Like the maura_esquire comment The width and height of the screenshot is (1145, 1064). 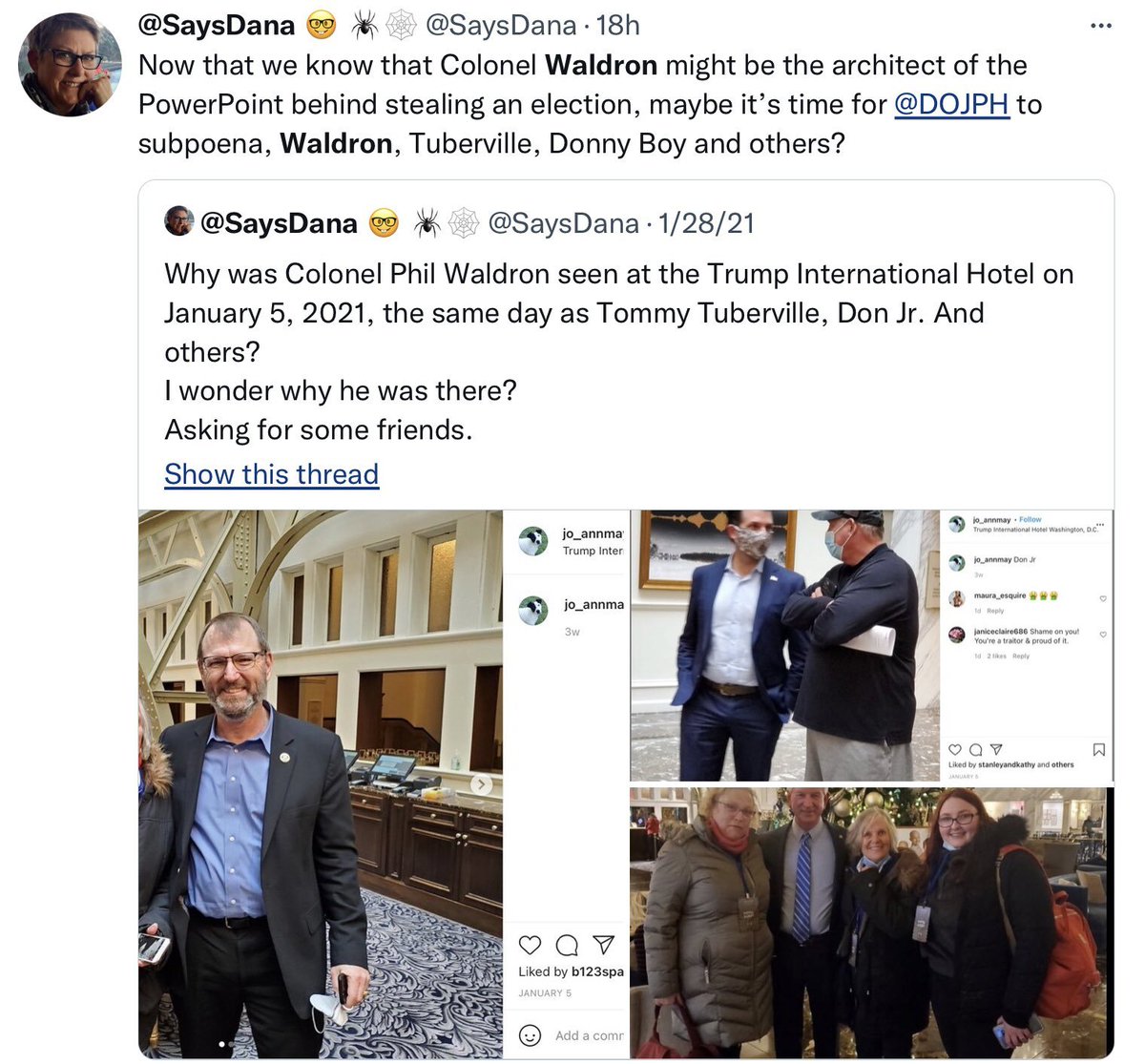point(1103,599)
